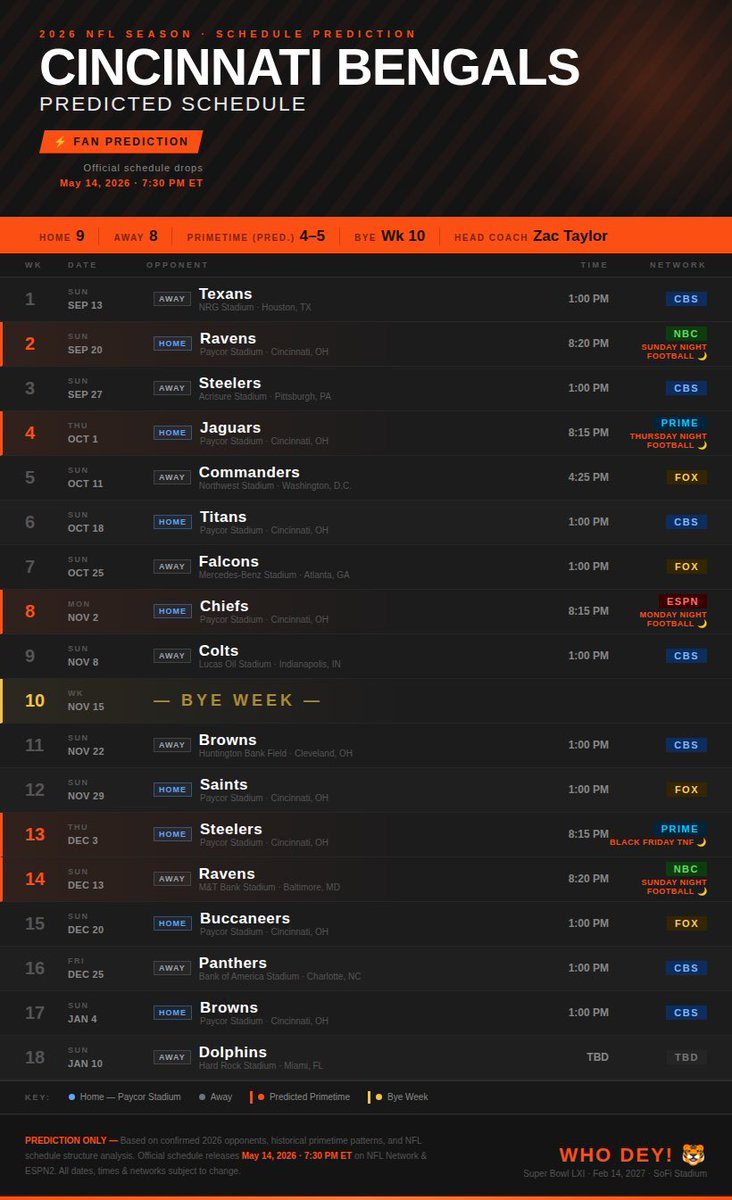
Task: Click the CBS badge for Sep 27 Steelers
Action: (686, 388)
